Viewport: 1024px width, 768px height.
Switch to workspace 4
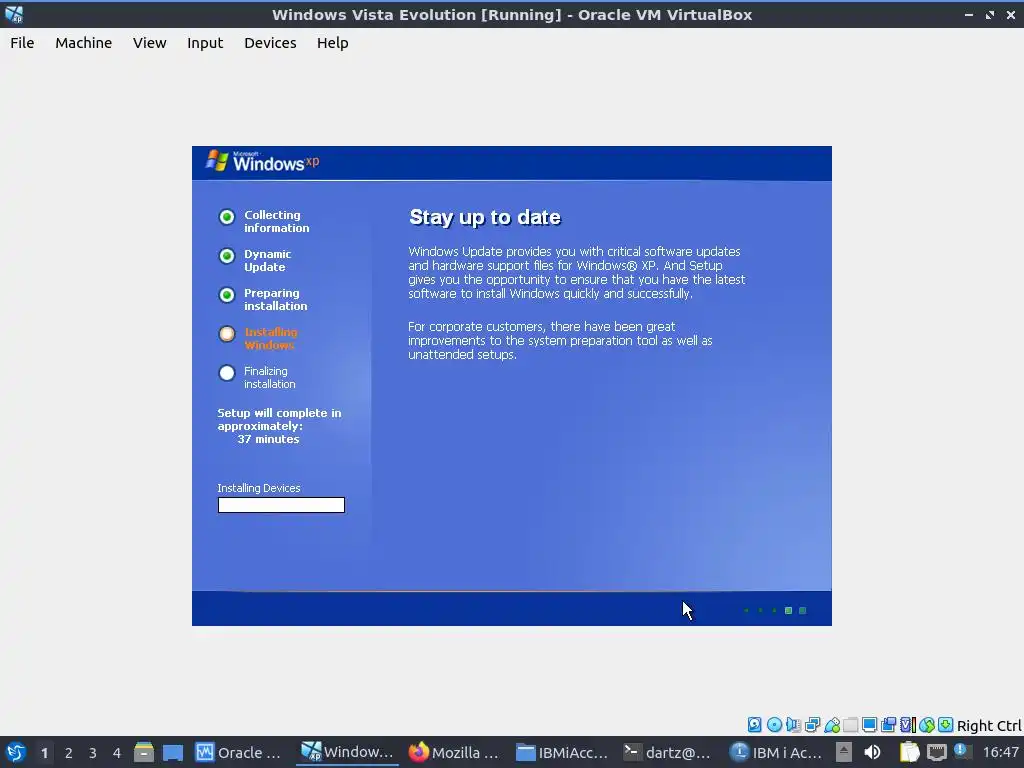pos(117,753)
